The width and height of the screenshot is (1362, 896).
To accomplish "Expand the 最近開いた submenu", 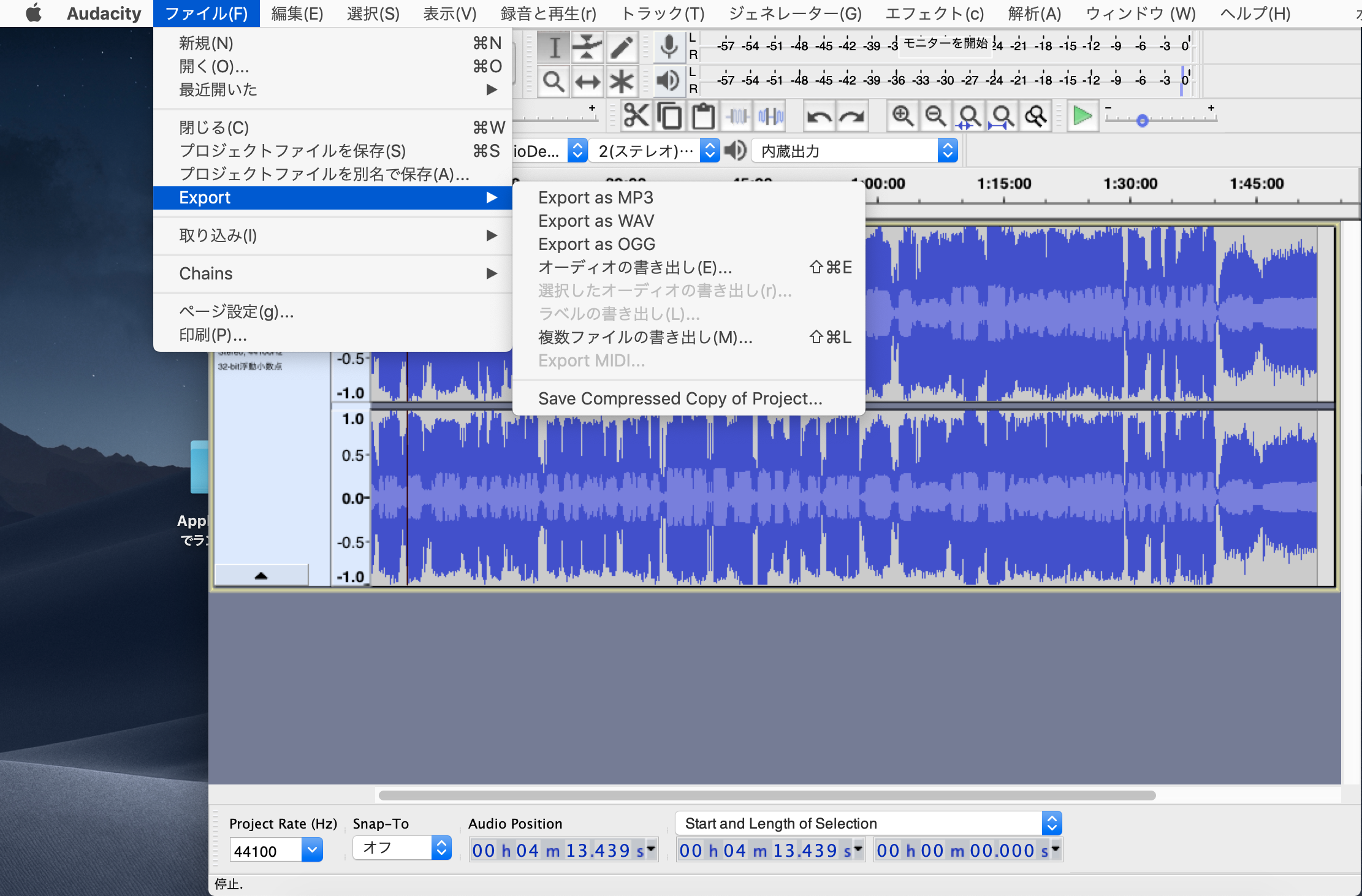I will [x=333, y=89].
